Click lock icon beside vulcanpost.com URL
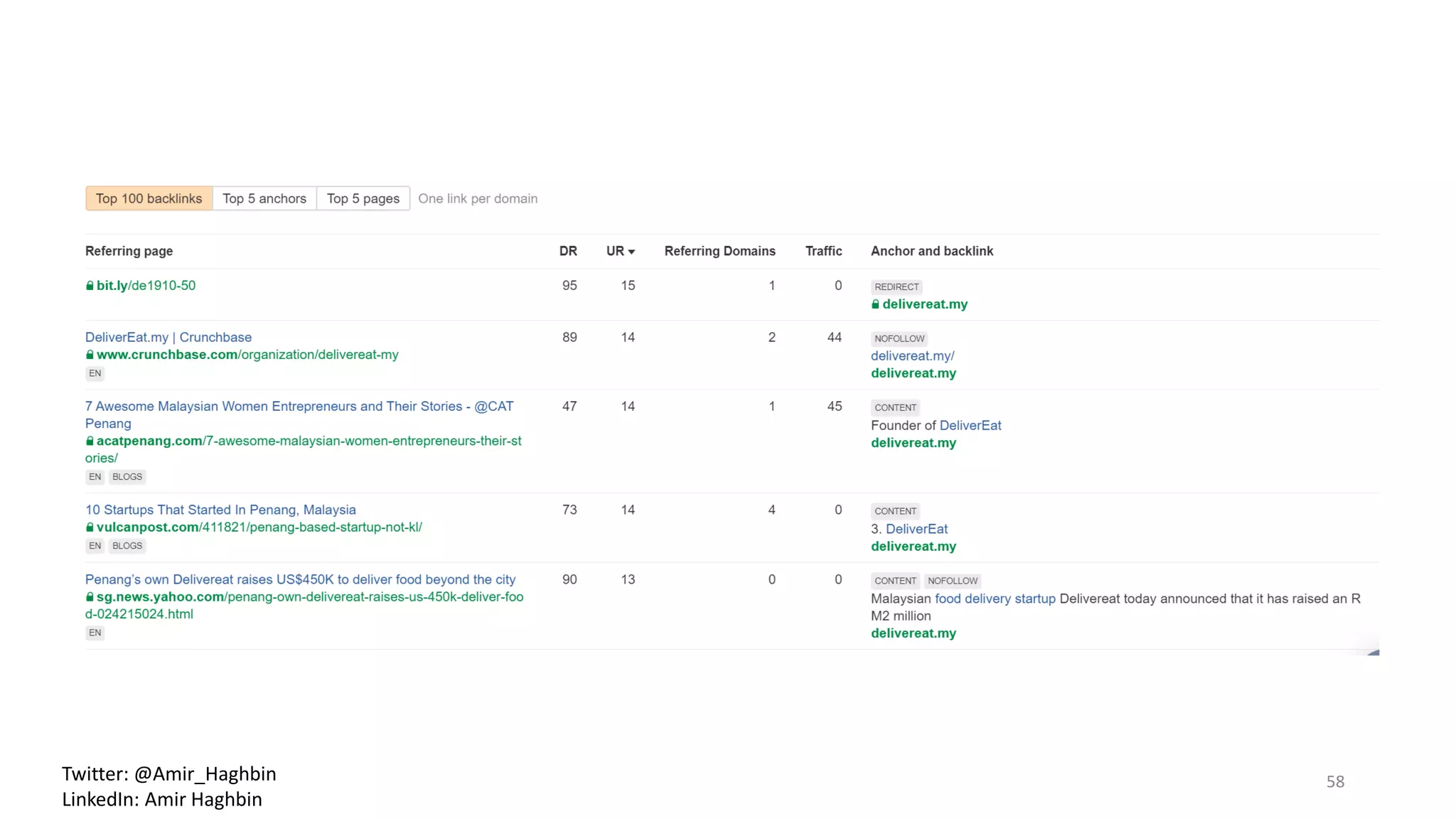Viewport: 1456px width, 819px height. [90, 528]
